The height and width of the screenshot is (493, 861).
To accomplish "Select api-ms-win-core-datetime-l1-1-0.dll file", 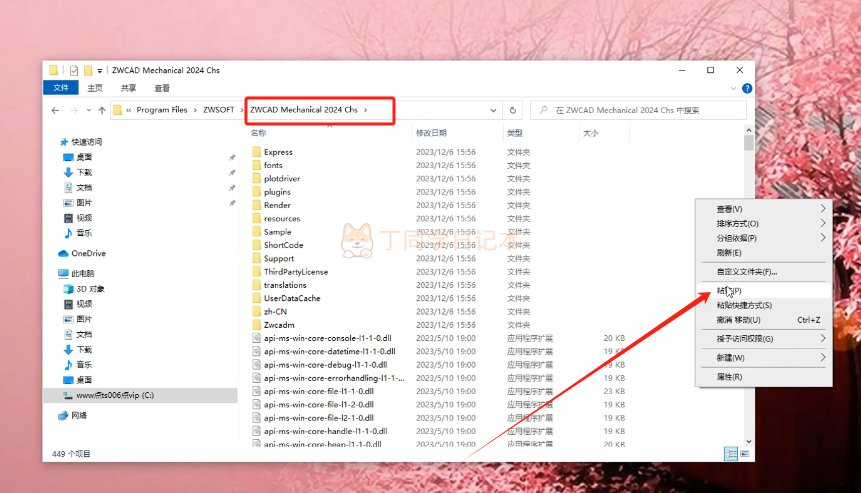I will click(x=329, y=351).
